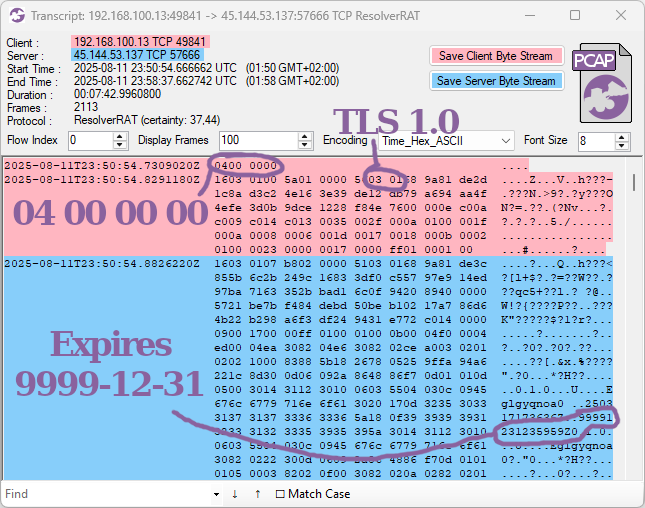Minimize the Transcript window
The height and width of the screenshot is (508, 645).
point(530,16)
